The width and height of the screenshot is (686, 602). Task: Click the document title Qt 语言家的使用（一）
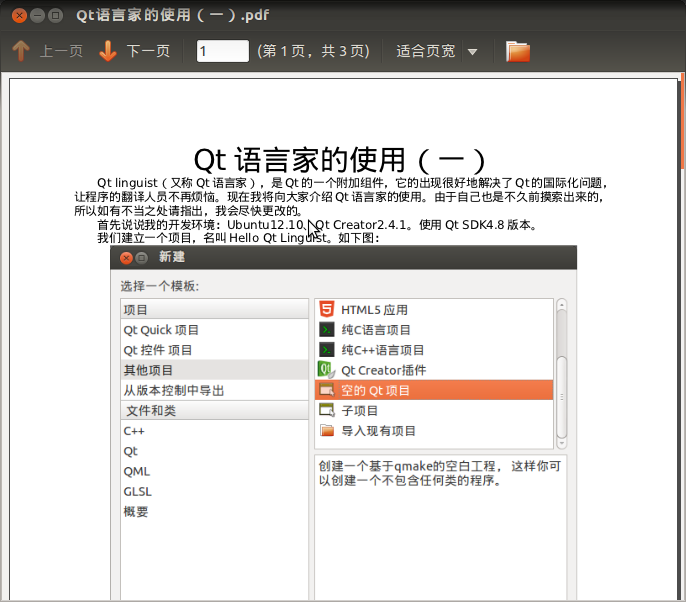(x=339, y=160)
